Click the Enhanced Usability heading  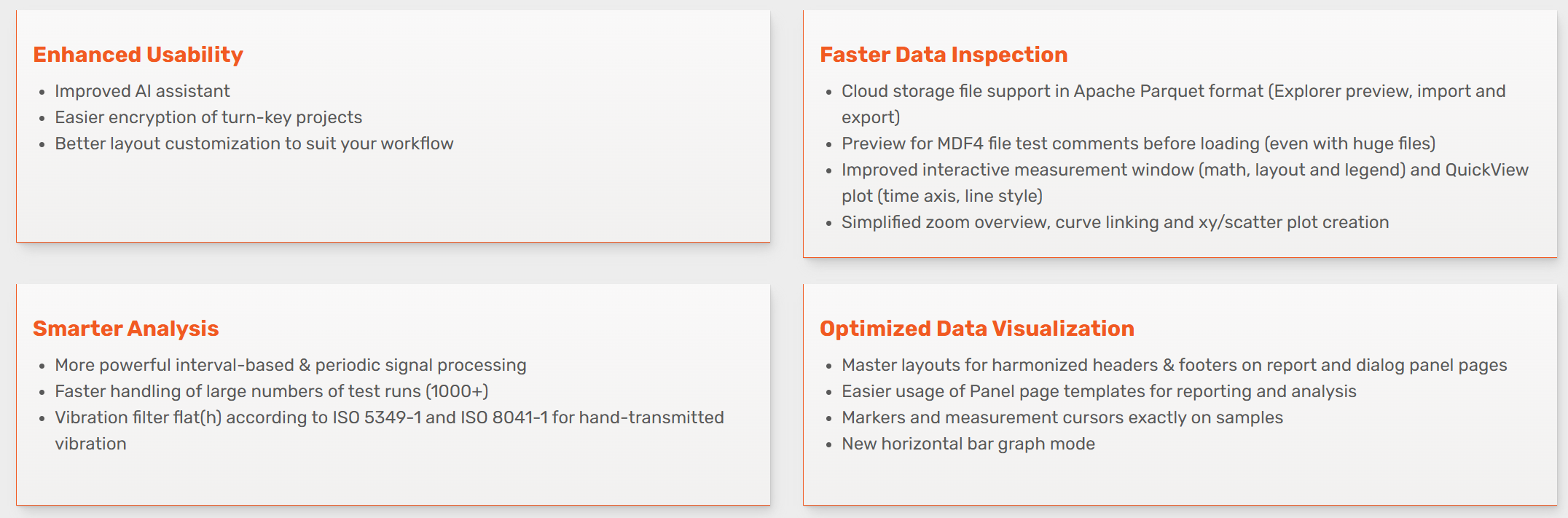point(138,55)
